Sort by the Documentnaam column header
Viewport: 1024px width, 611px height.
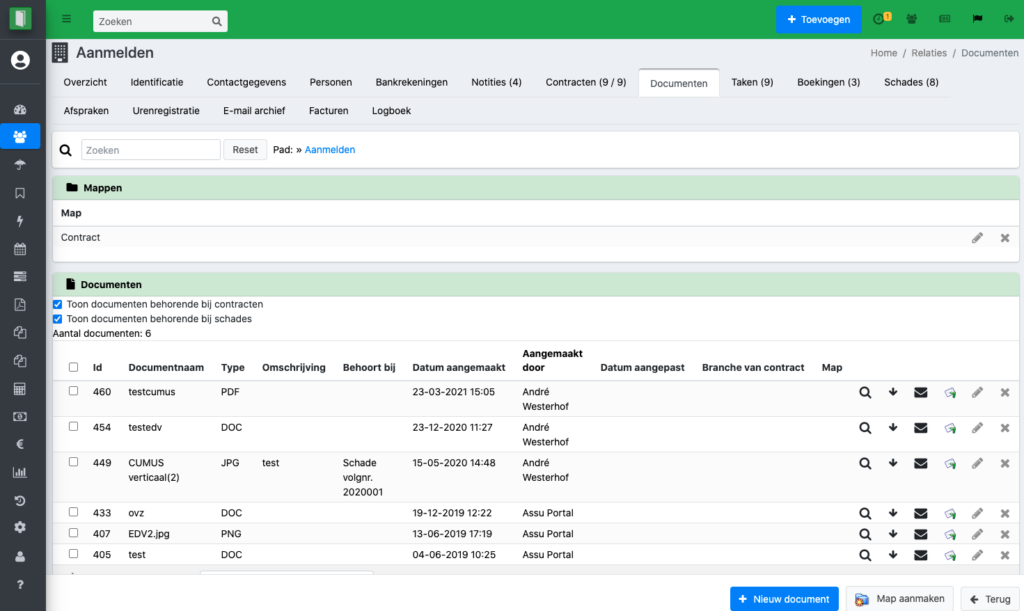point(166,368)
